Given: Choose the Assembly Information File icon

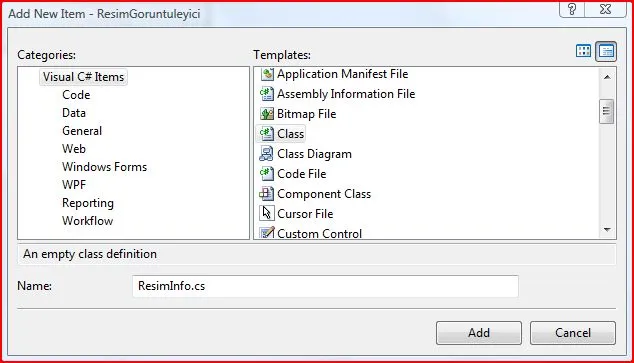Looking at the screenshot, I should click(267, 94).
